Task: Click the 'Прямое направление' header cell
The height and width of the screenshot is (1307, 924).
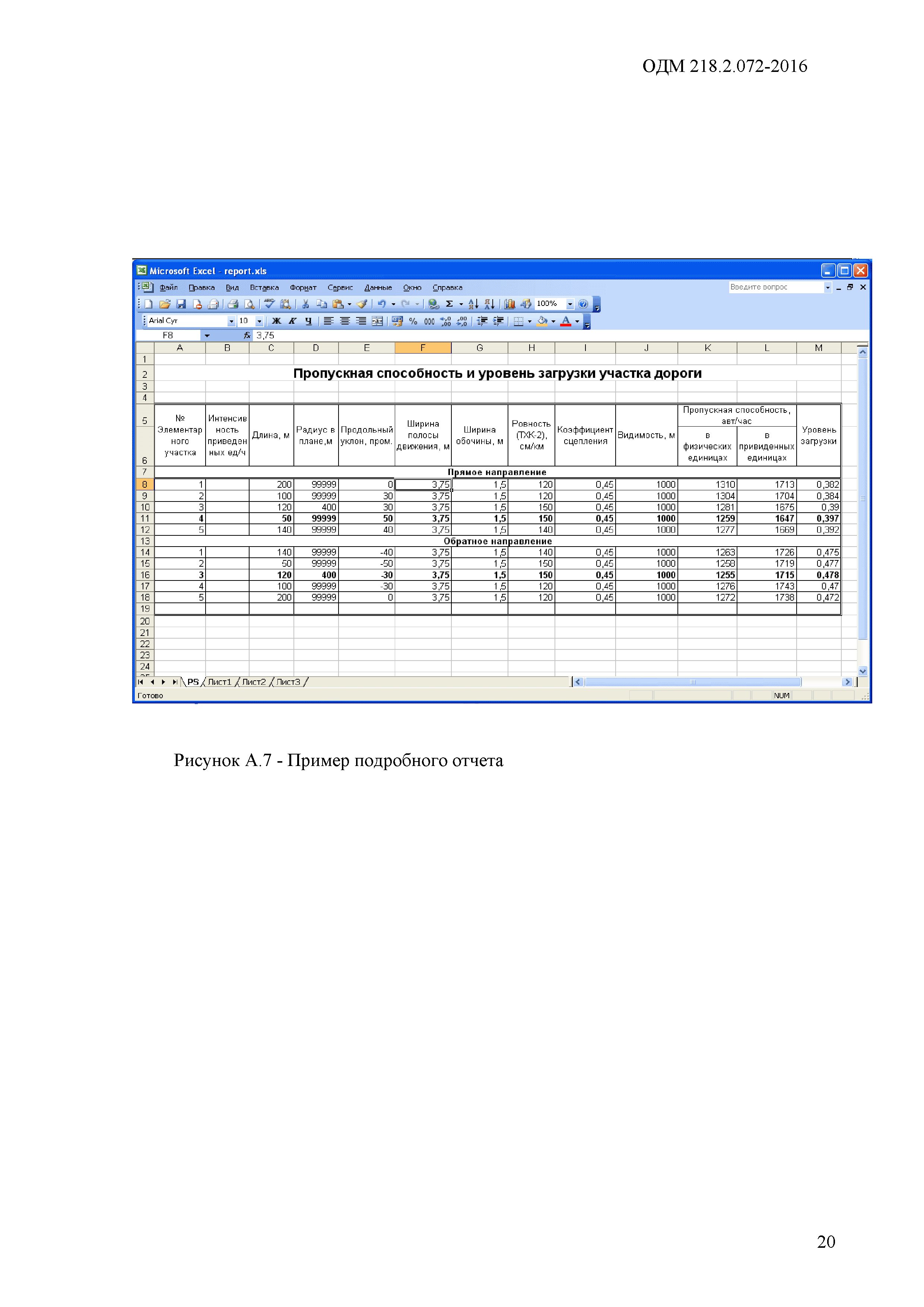Action: tap(497, 472)
